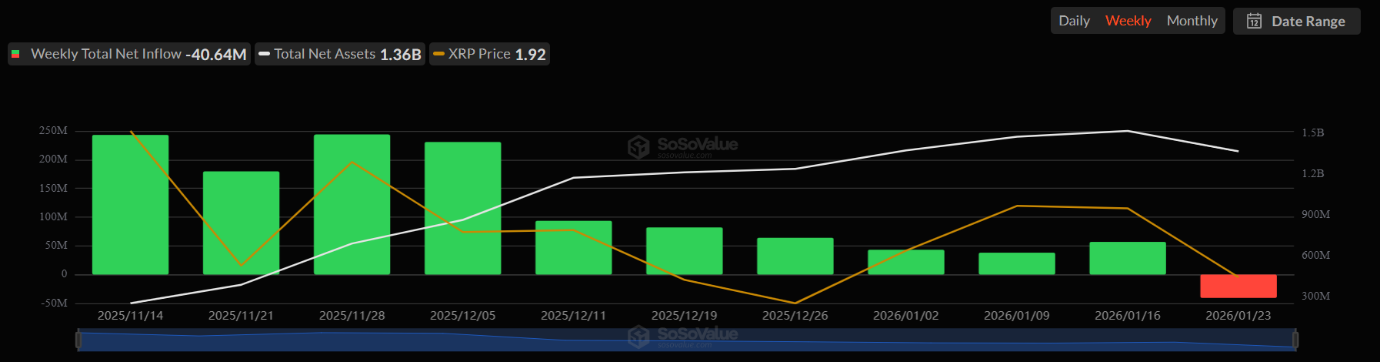Viewport: 1380px width, 362px height.
Task: Select the 2025/11/28 green bar
Action: pyautogui.click(x=352, y=204)
